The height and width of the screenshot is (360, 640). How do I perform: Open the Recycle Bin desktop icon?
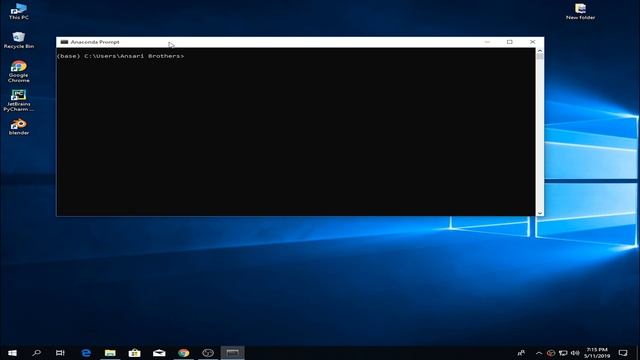click(18, 40)
